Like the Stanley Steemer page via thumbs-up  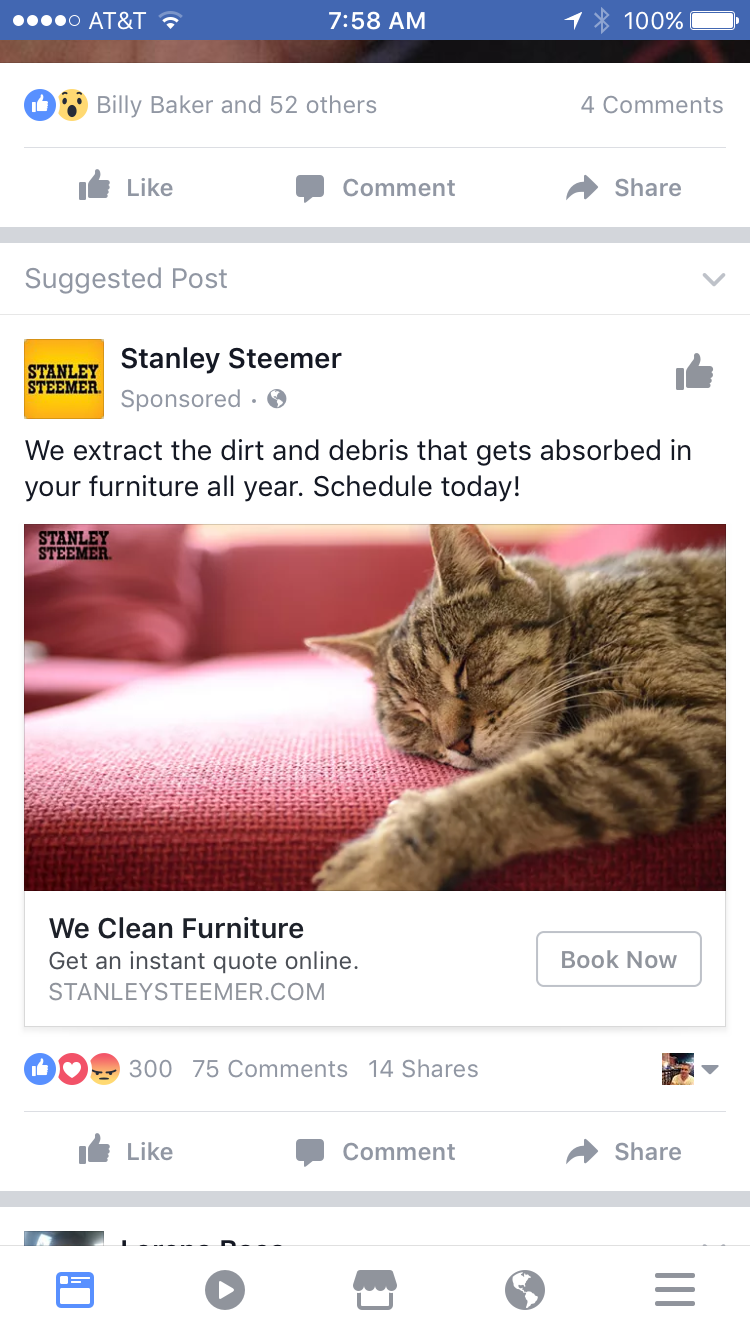pyautogui.click(x=694, y=374)
